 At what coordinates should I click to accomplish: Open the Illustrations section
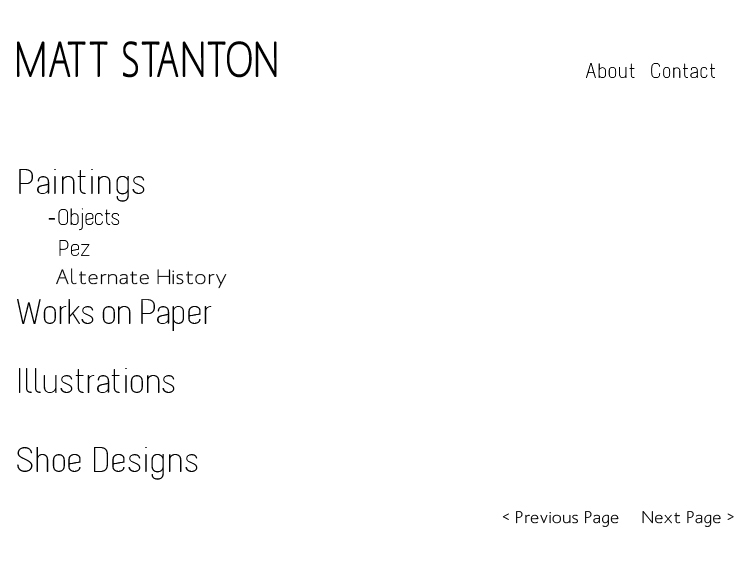[x=96, y=381]
